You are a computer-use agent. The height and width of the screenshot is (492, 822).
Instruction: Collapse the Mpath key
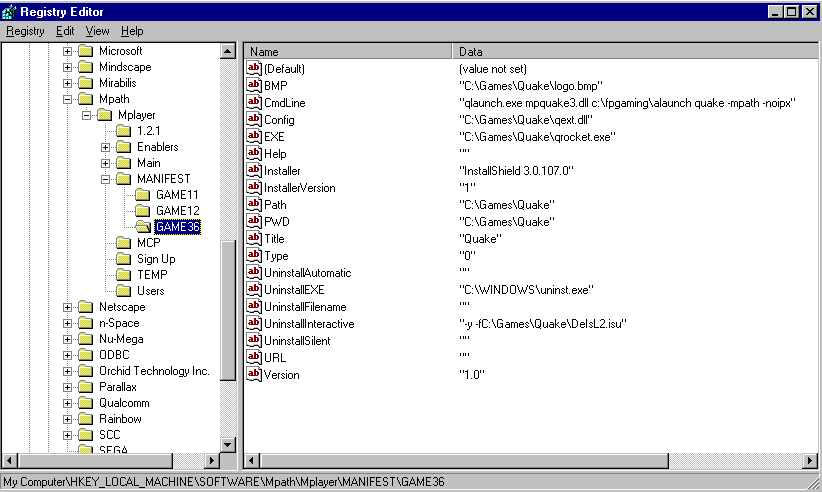pos(67,99)
